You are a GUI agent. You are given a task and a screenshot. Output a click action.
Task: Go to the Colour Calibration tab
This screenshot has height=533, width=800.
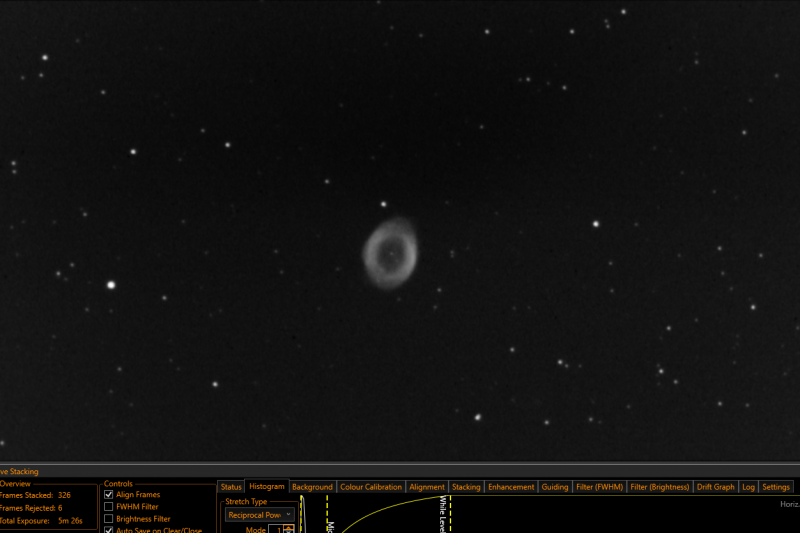(x=370, y=487)
